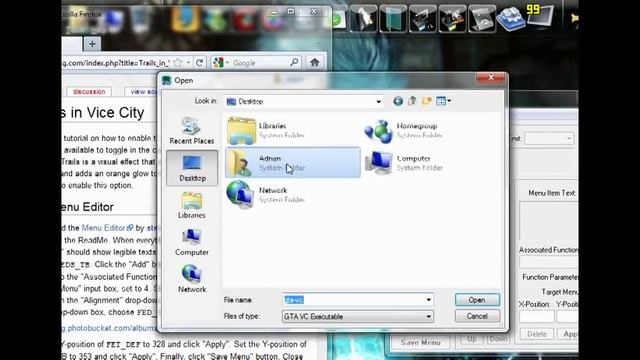Follow the Menu Editor link on the wiki page

(107, 228)
